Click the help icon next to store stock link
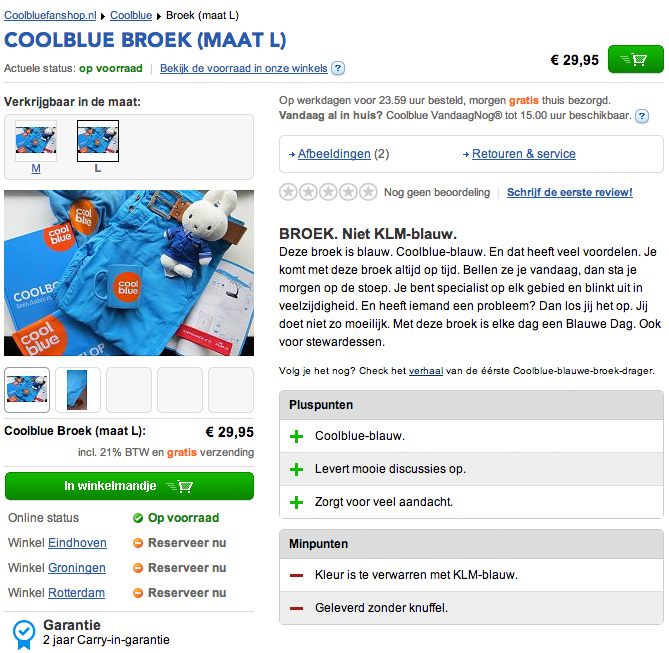 click(338, 69)
